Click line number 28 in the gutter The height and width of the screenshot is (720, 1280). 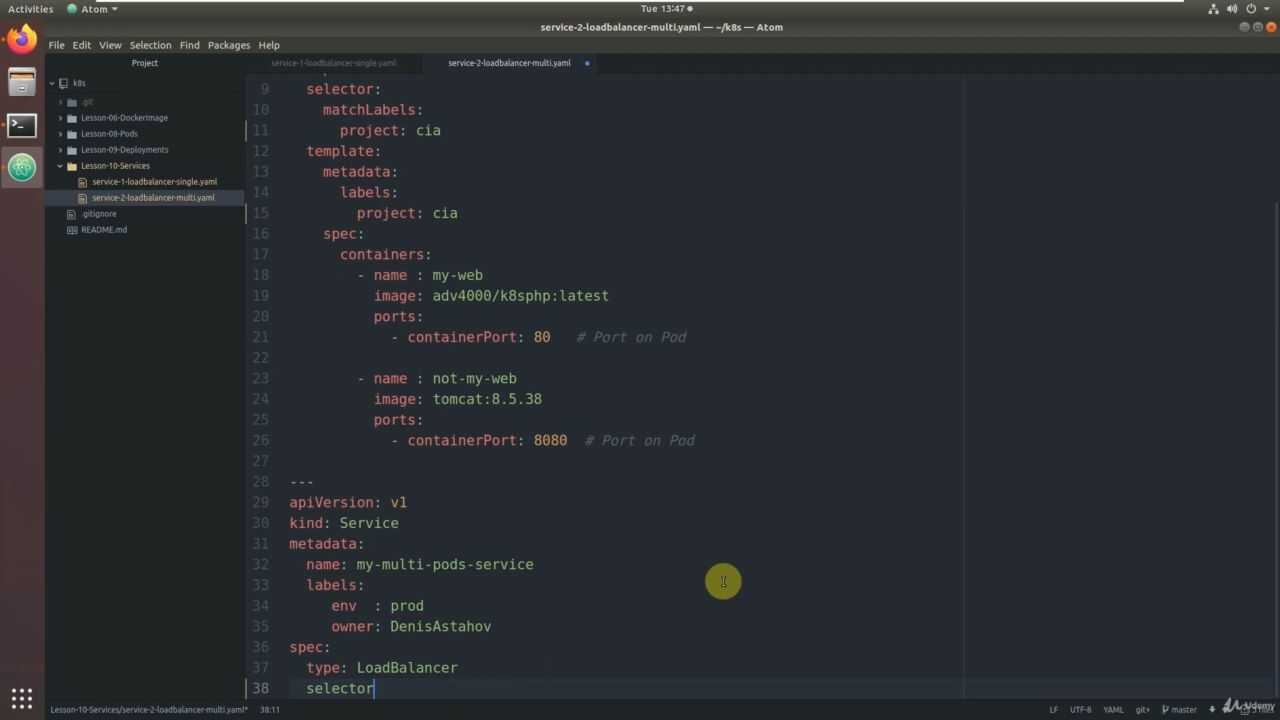[260, 481]
